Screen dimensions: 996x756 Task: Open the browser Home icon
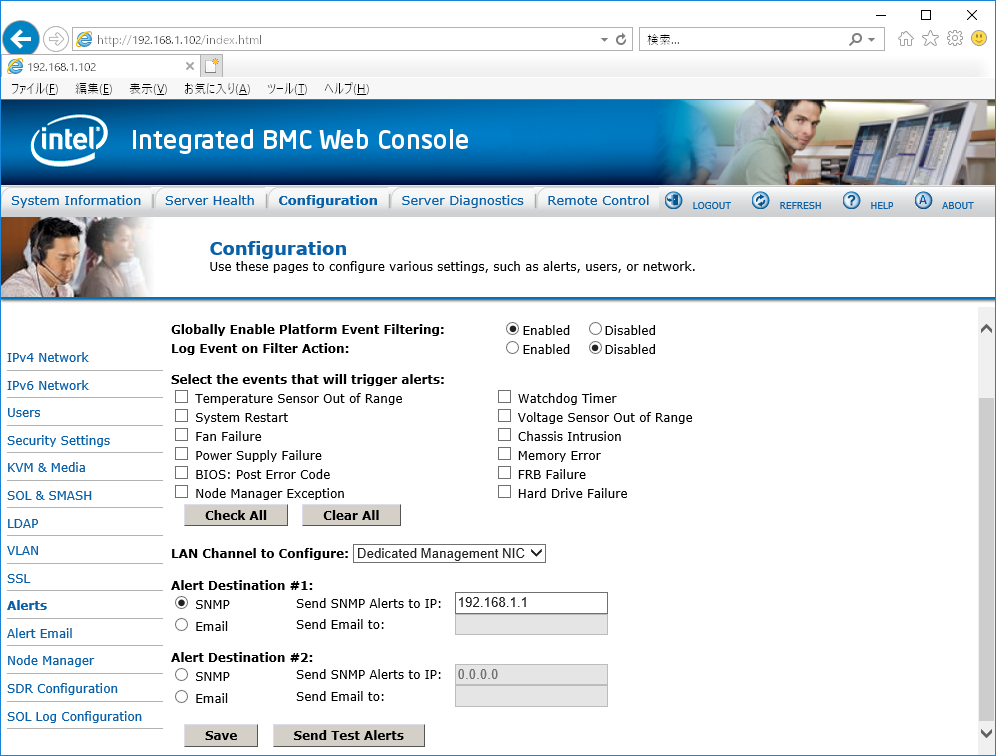[x=905, y=39]
